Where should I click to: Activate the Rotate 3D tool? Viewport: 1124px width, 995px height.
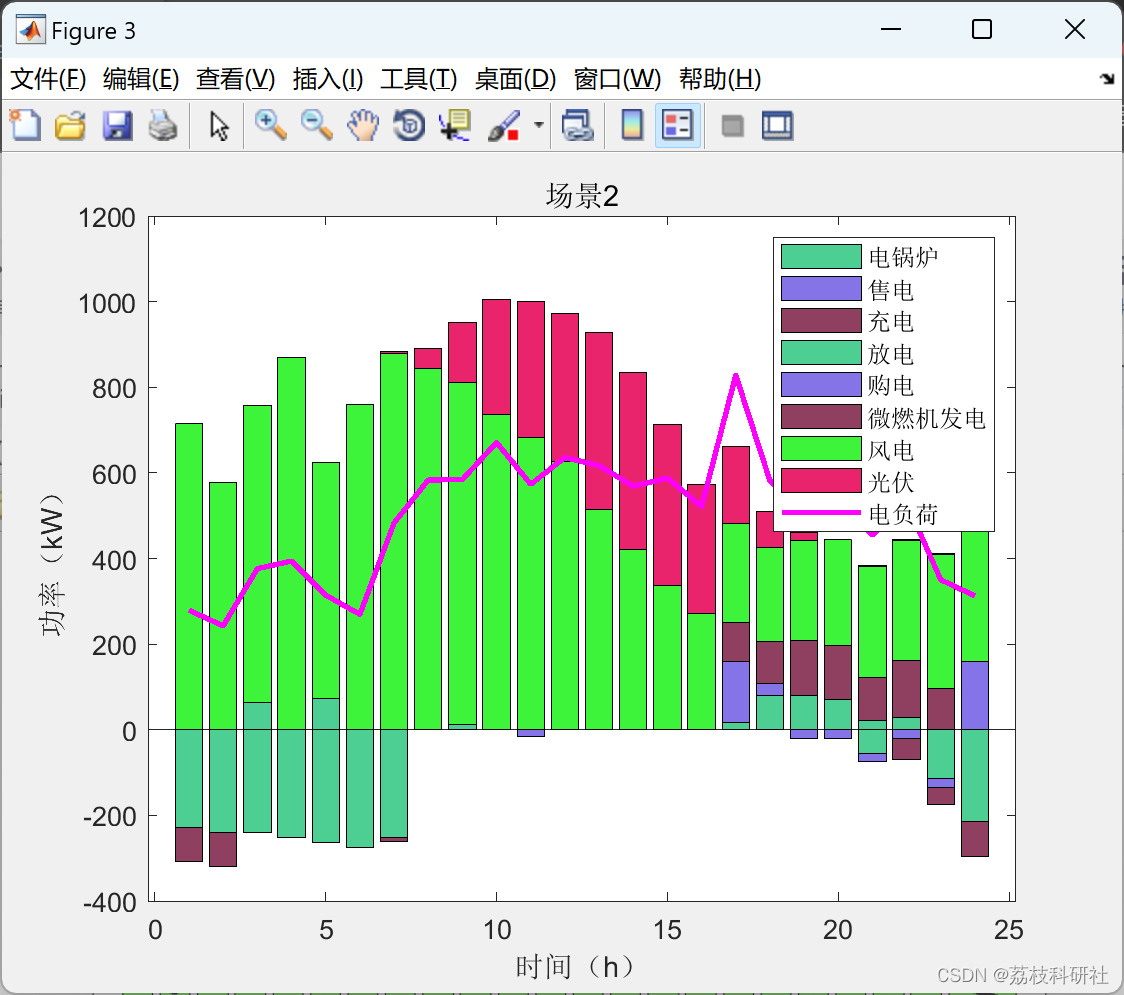(409, 125)
